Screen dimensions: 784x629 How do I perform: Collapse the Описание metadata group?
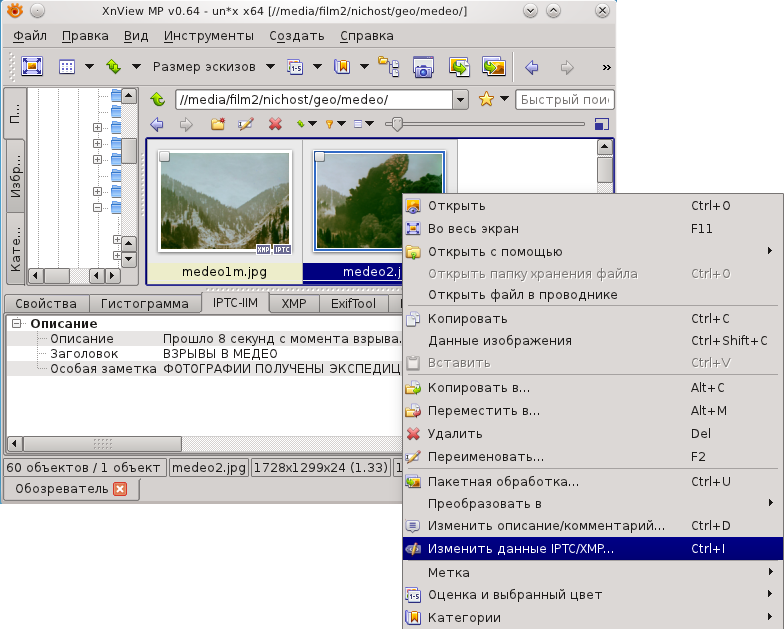18,324
